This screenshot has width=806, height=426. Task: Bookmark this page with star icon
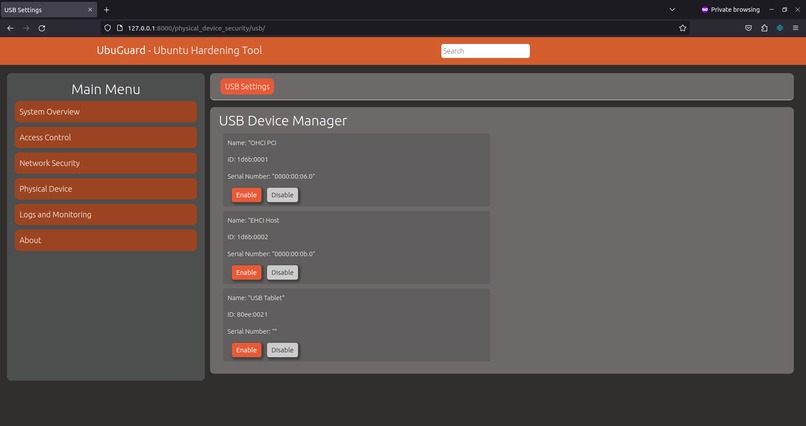683,28
